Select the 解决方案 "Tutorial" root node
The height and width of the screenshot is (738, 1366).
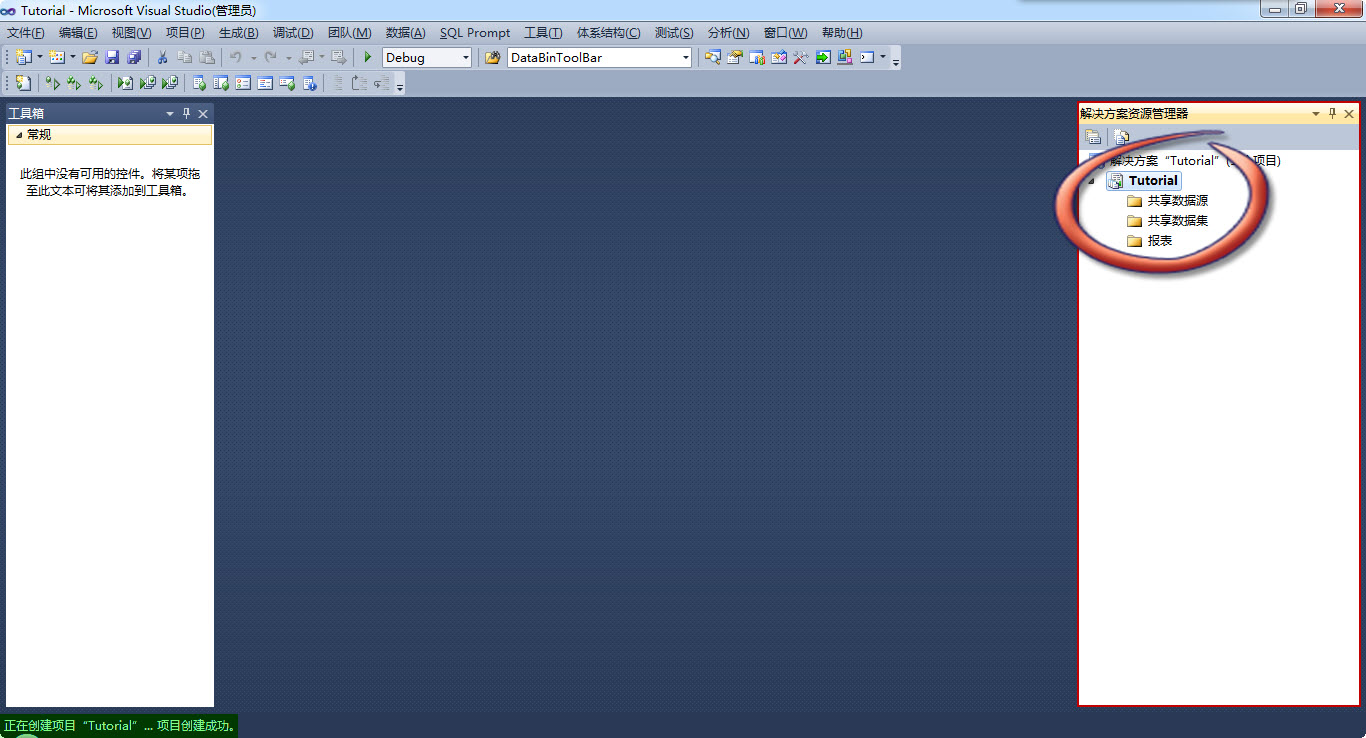1185,161
